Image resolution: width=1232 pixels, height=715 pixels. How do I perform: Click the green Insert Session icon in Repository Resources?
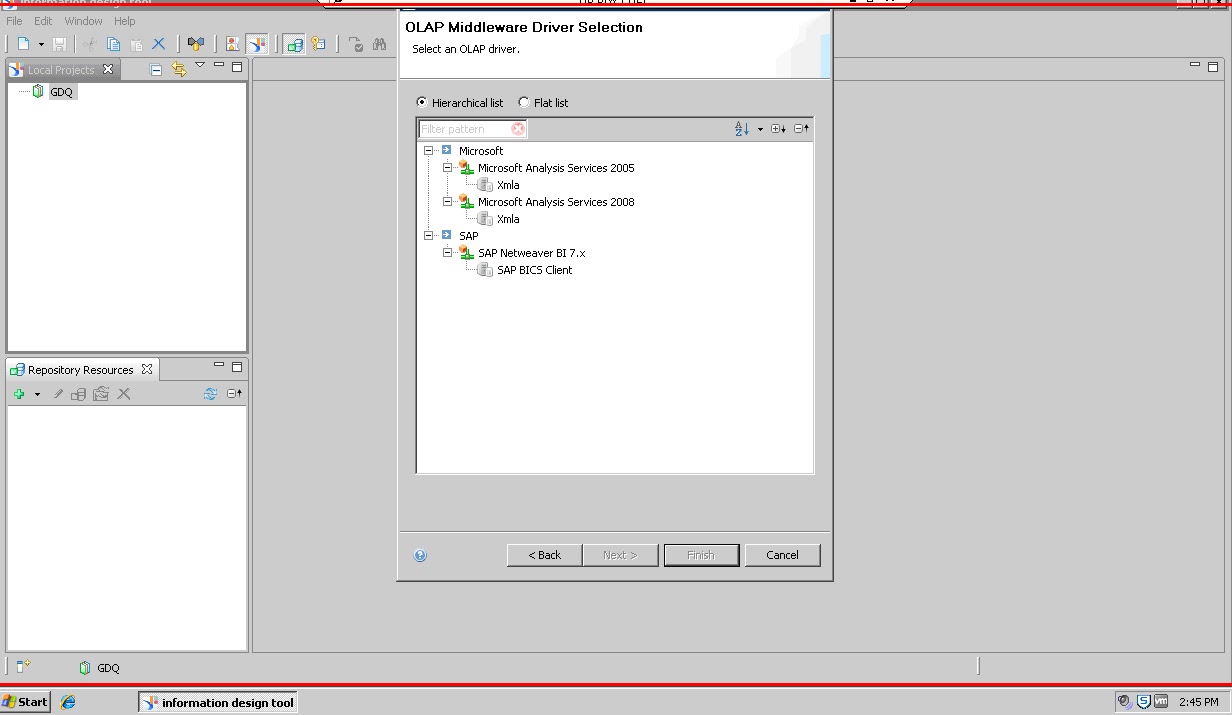coord(18,393)
